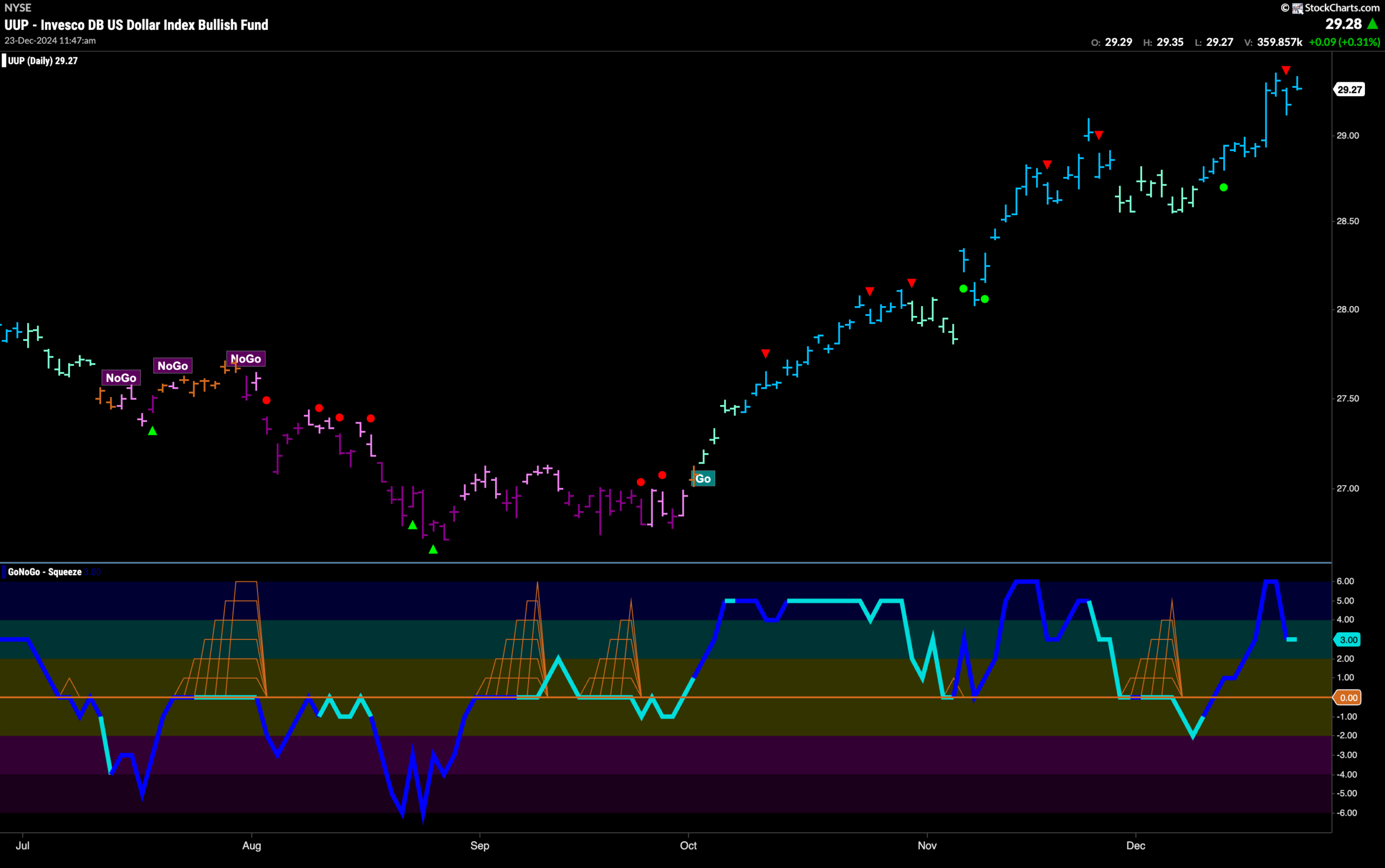
Task: Click the 29.27 current price tag
Action: tap(1349, 90)
